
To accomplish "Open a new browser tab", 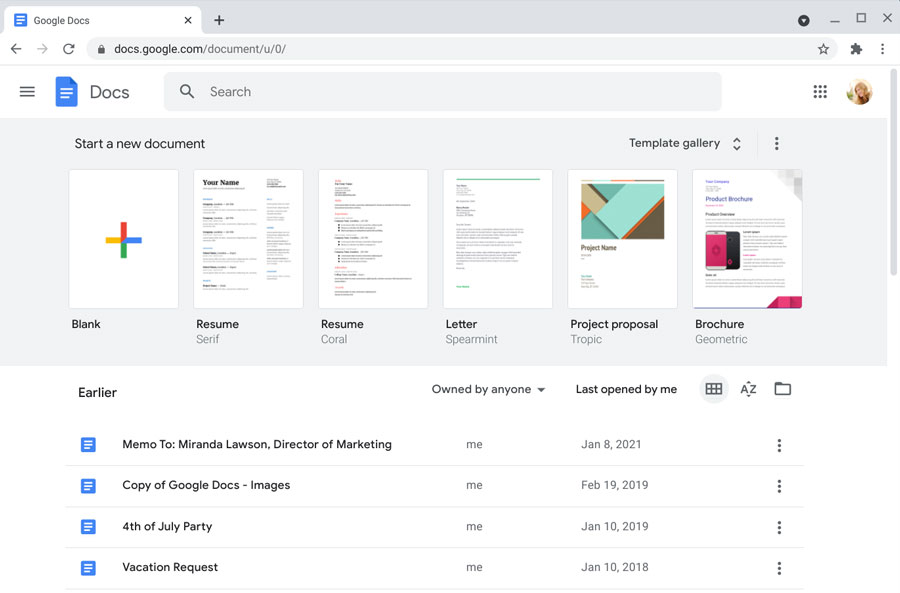I will 219,19.
